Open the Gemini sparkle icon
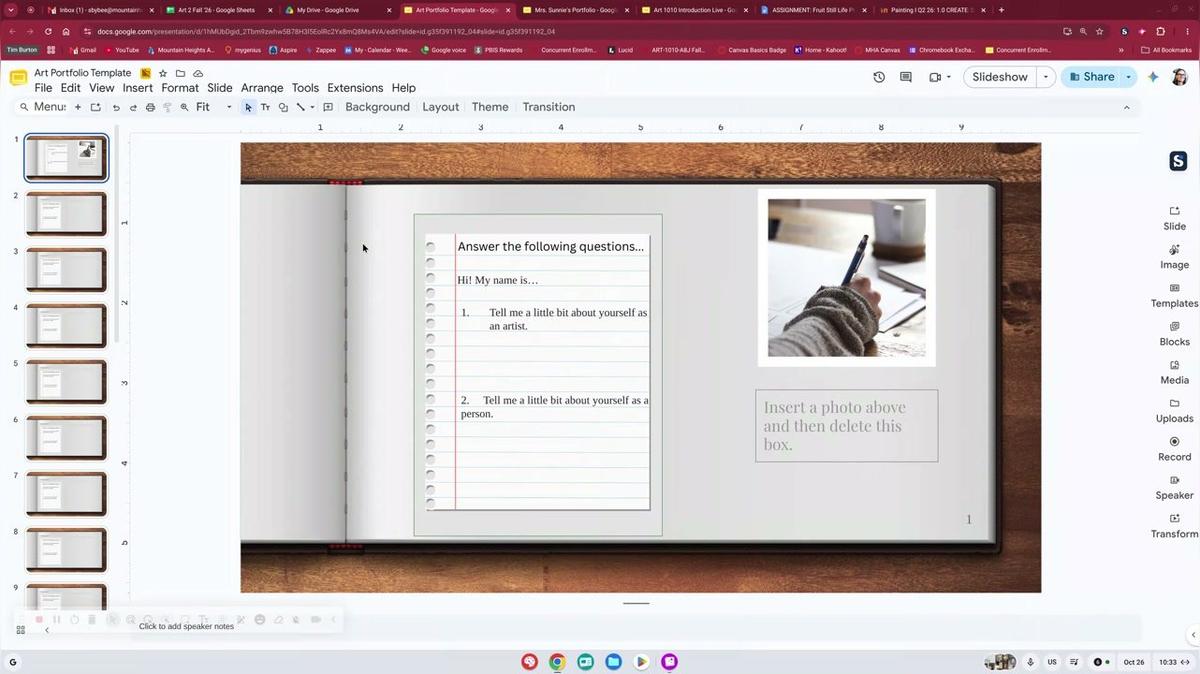The height and width of the screenshot is (674, 1200). [x=1153, y=77]
